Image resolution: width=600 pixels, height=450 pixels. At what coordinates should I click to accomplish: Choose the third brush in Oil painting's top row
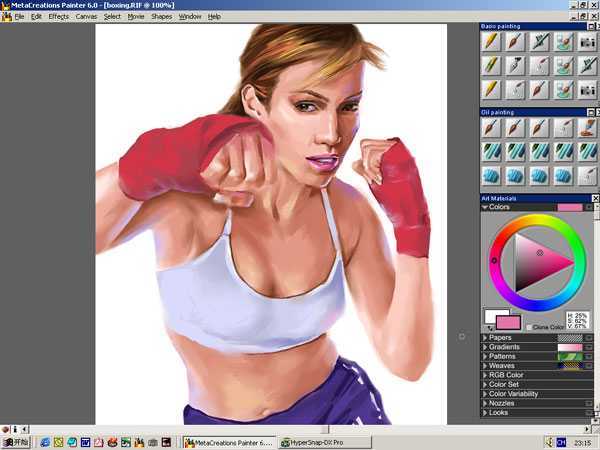539,128
